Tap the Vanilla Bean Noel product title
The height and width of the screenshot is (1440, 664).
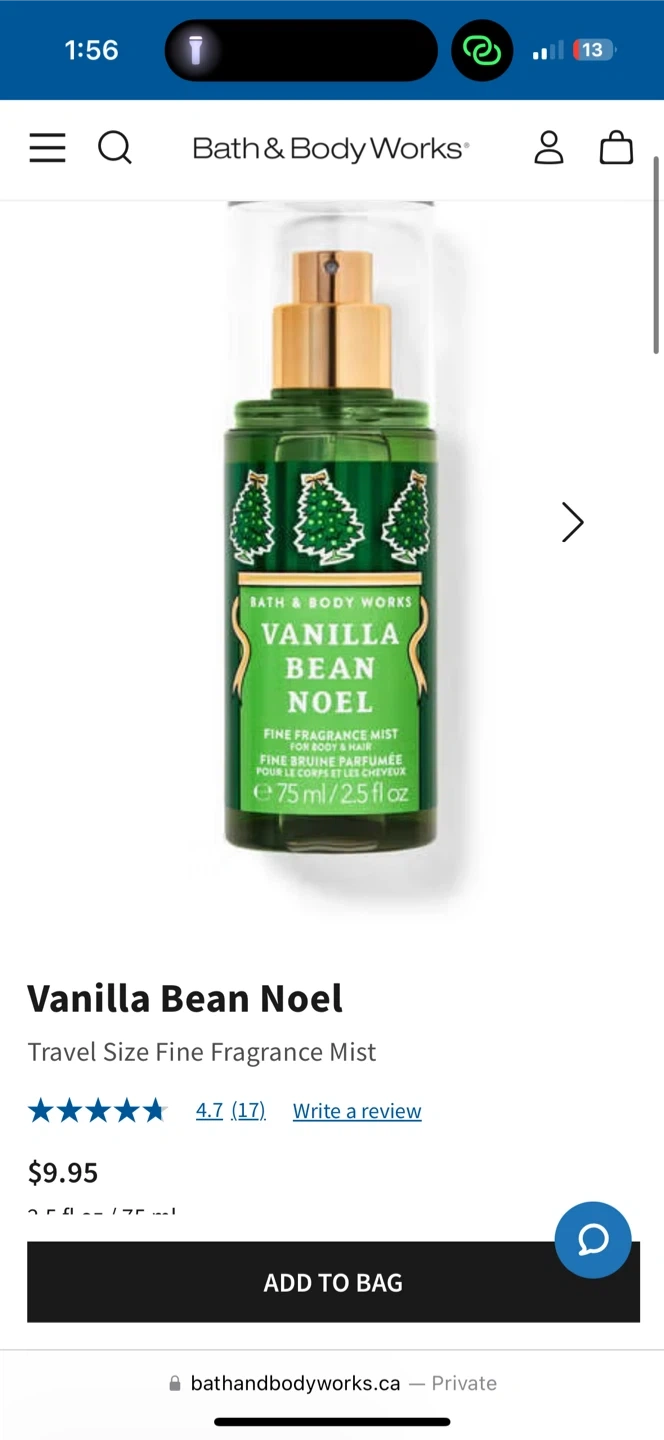pos(185,998)
